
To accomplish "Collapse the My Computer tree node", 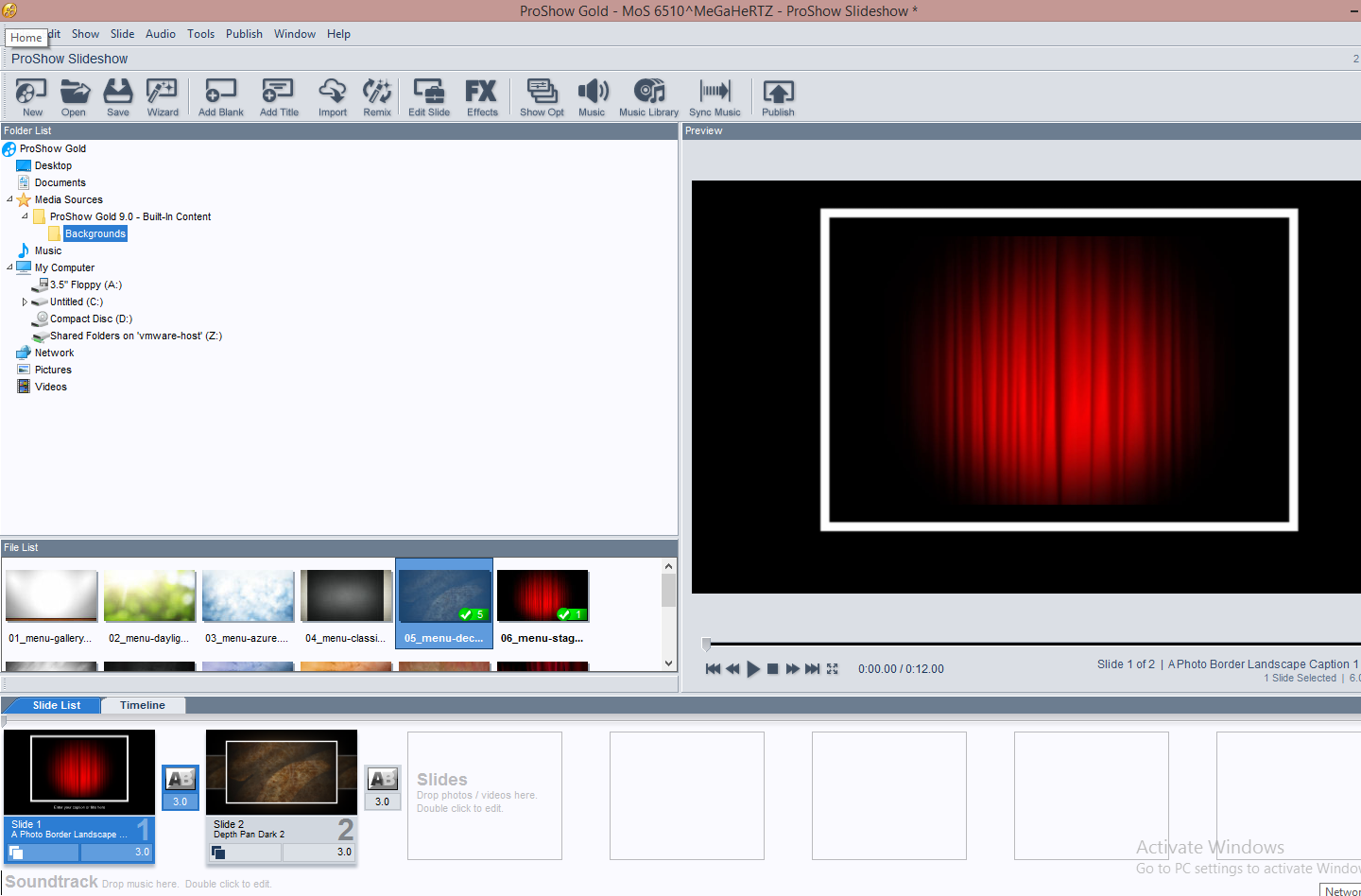I will pyautogui.click(x=8, y=267).
